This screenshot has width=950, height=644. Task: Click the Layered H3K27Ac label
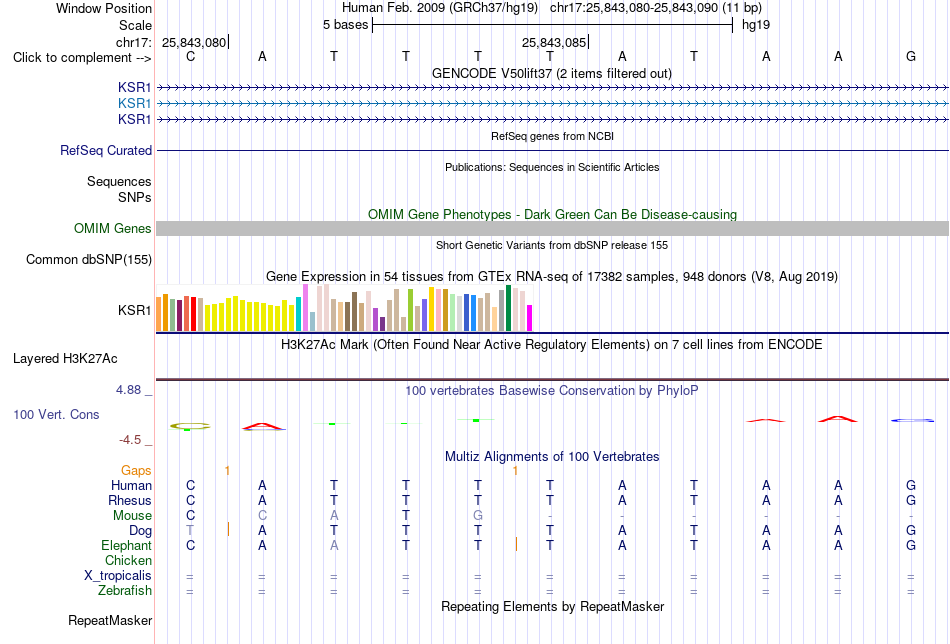pyautogui.click(x=65, y=359)
